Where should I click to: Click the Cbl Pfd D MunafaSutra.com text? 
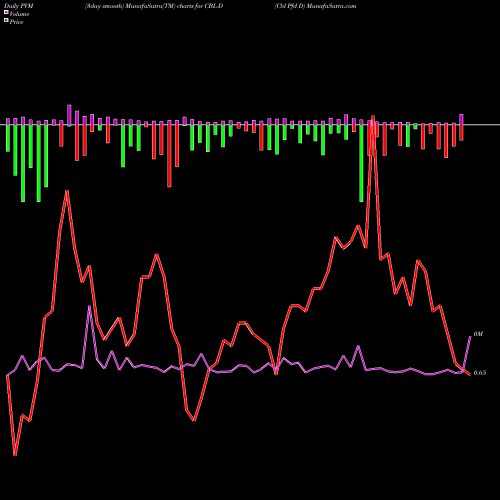[315, 6]
